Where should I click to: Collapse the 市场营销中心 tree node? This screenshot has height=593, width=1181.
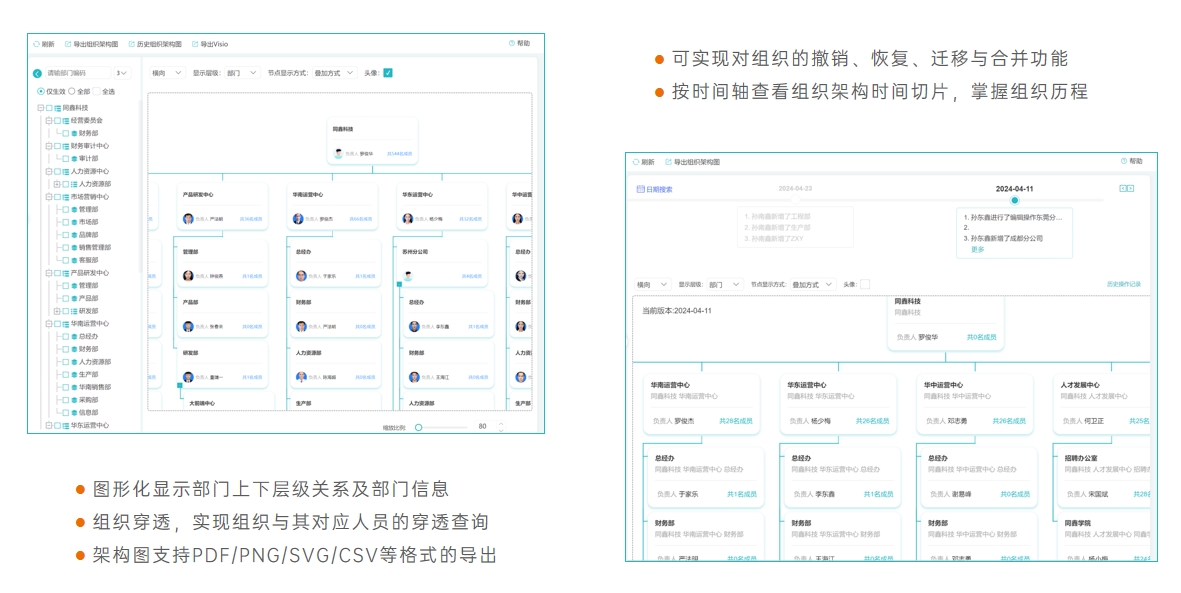point(49,197)
